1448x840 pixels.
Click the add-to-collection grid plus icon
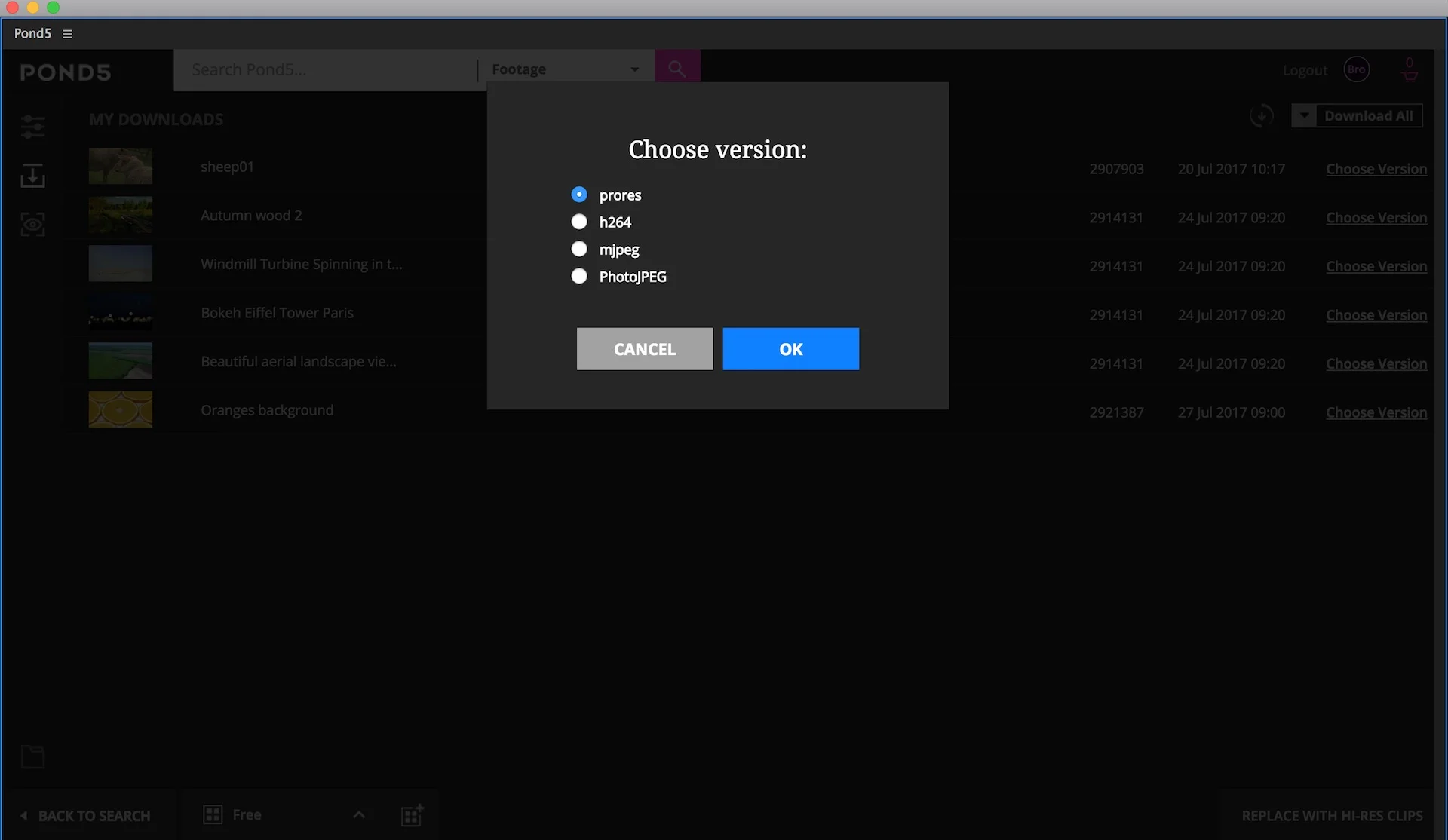click(x=412, y=815)
